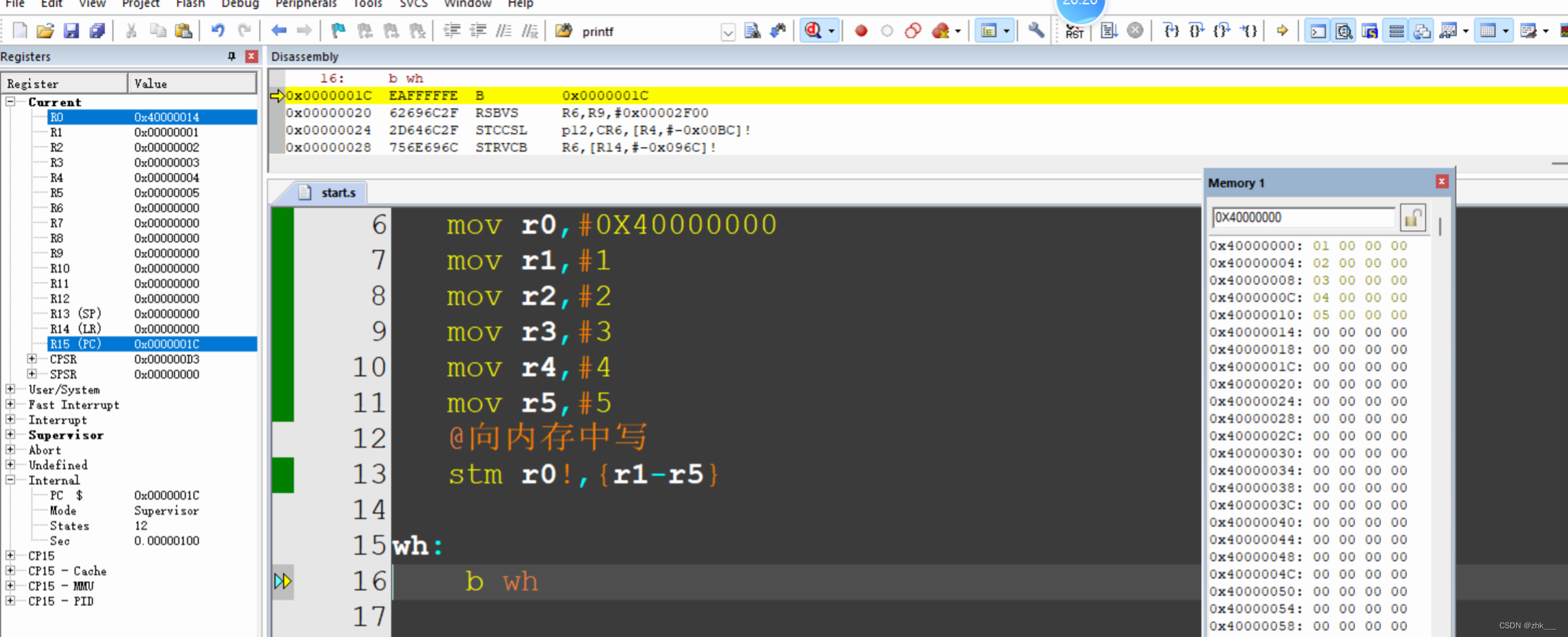Navigate backwards with the blue left arrow

point(279,31)
